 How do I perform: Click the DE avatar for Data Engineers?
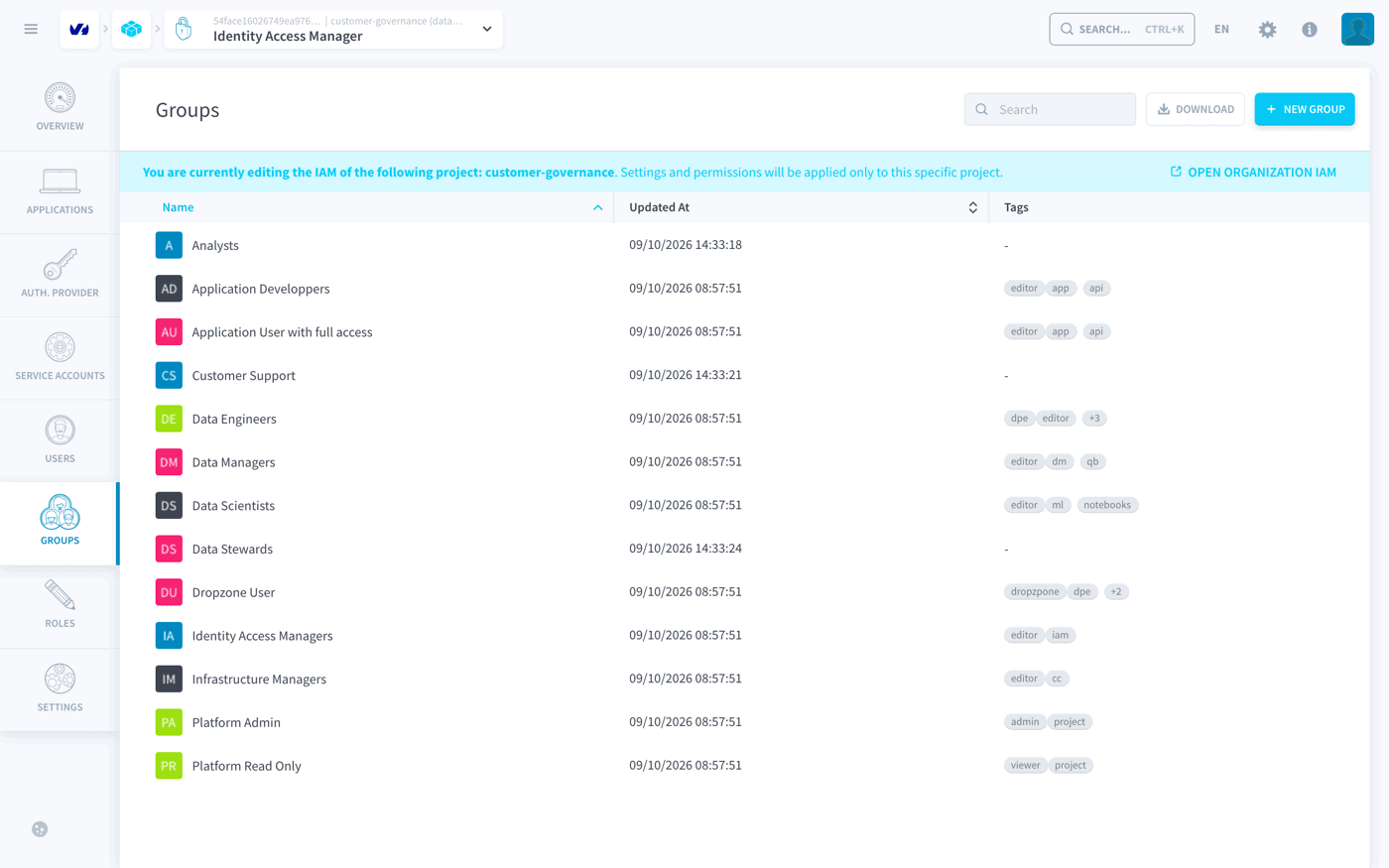(x=169, y=419)
